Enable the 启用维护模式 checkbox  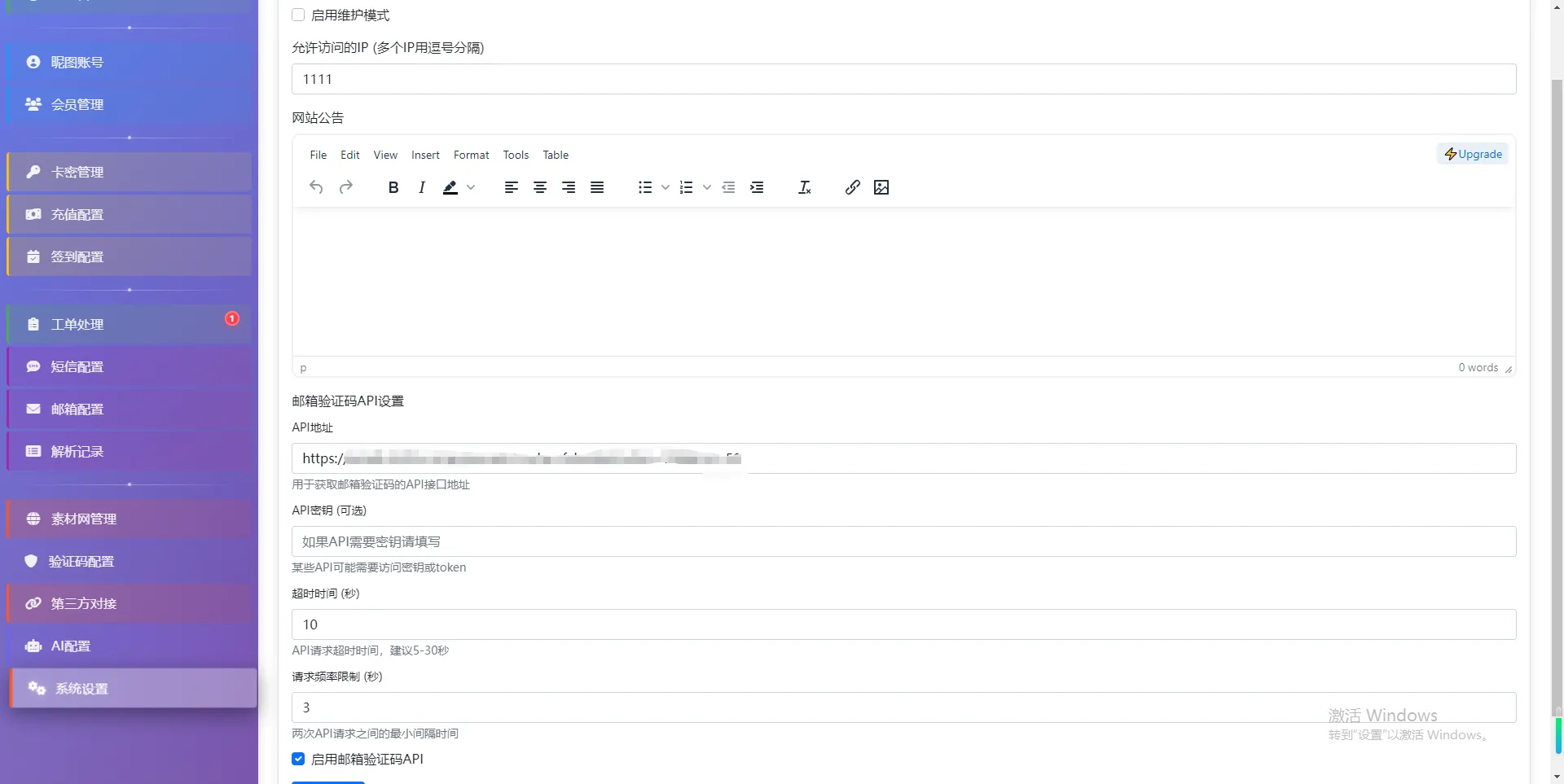point(298,15)
